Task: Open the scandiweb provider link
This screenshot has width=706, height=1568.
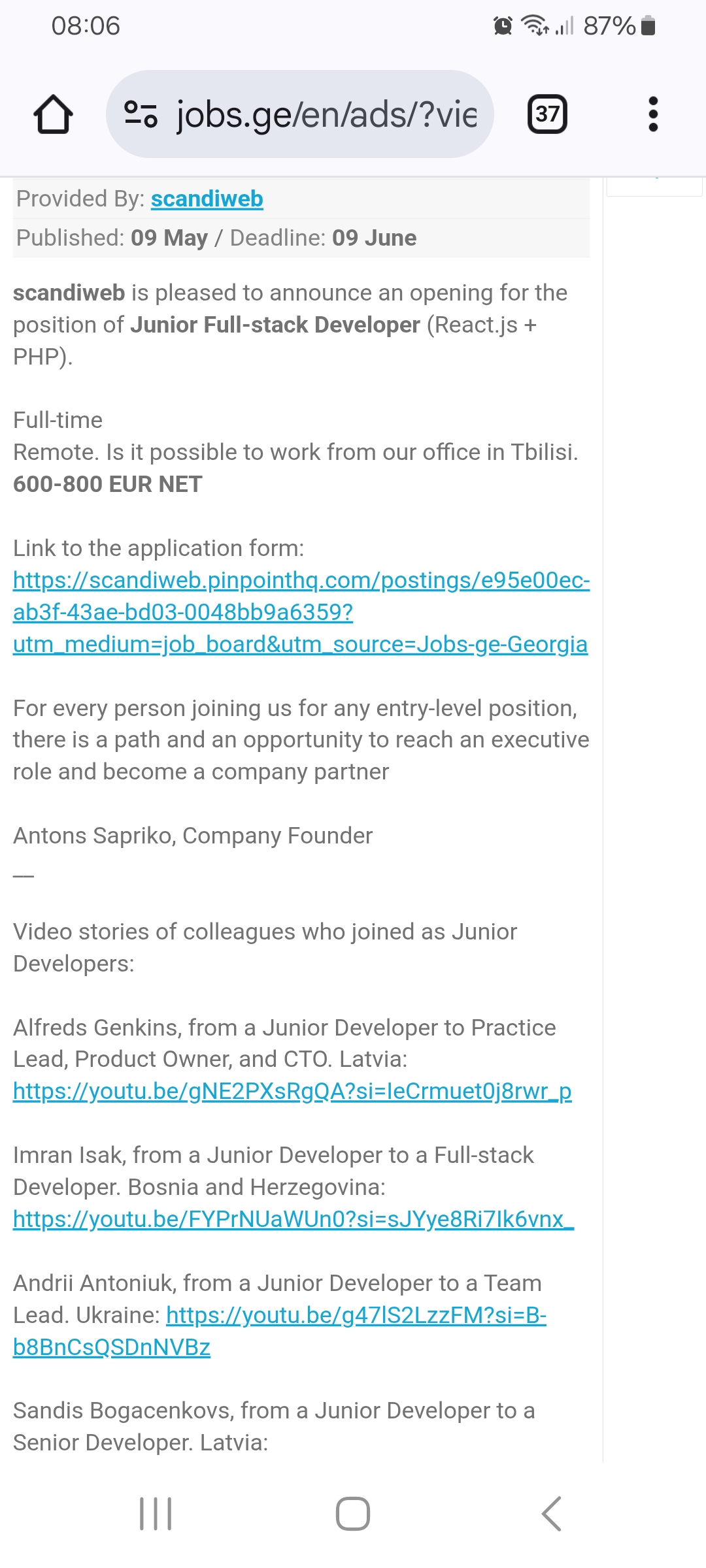Action: (207, 199)
